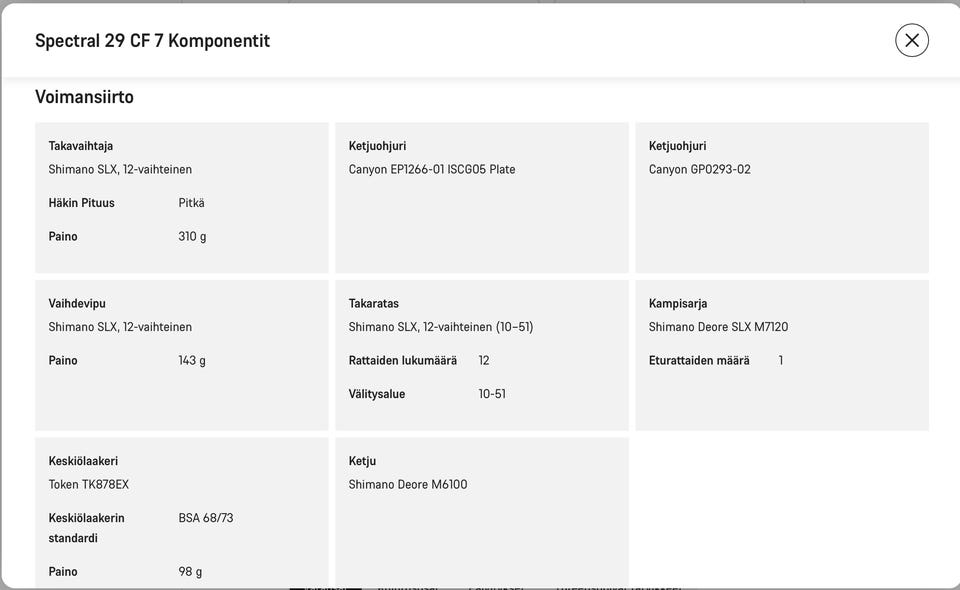The image size is (960, 590).
Task: Click the Canyon EP1266-01 ISCG05 Plate text
Action: 432,170
